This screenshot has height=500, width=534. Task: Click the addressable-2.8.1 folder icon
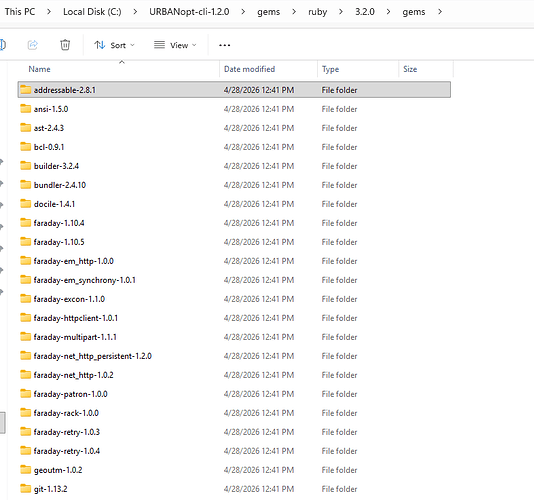[x=26, y=90]
